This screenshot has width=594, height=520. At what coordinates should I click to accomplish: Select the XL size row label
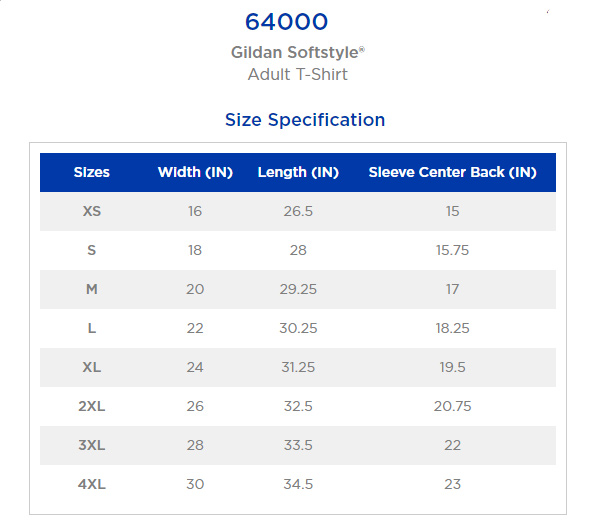(92, 367)
